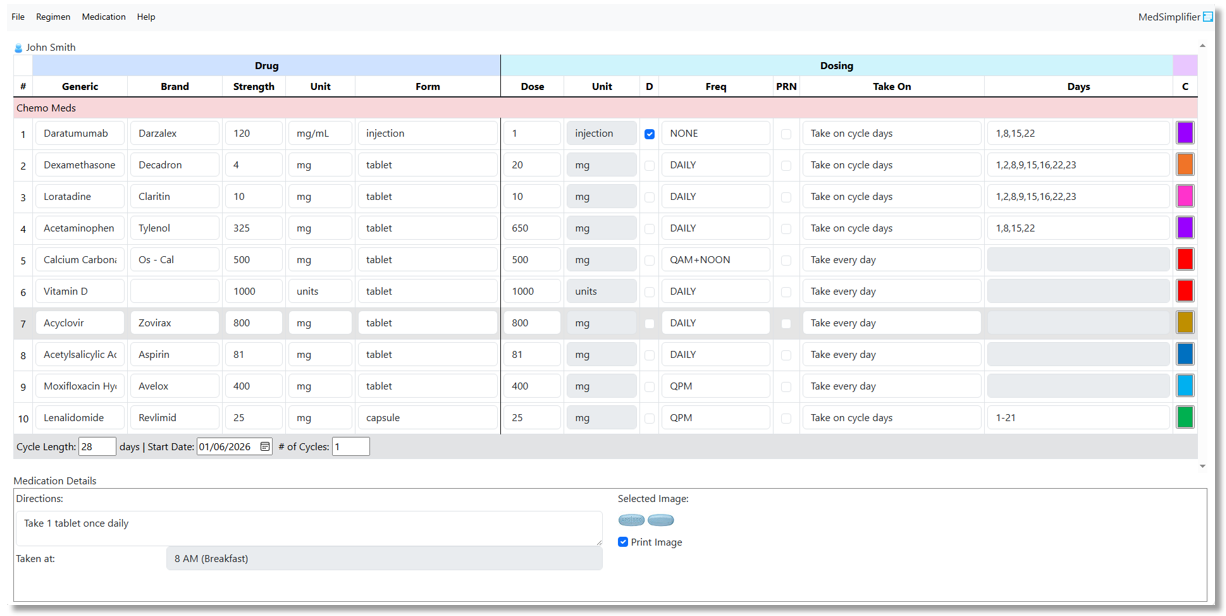Click the Freq column header

(716, 87)
